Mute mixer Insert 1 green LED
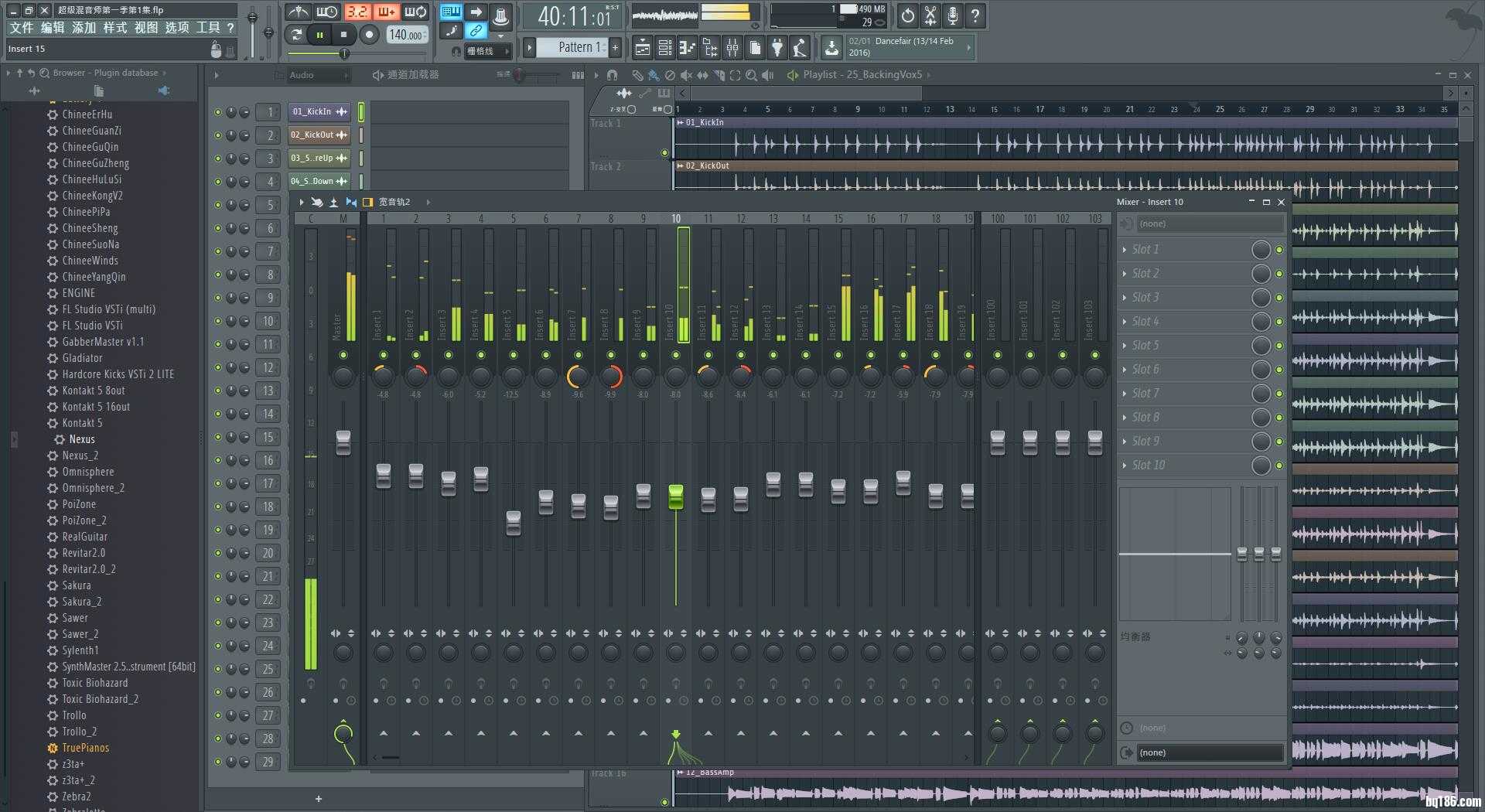This screenshot has height=812, width=1485. pyautogui.click(x=384, y=355)
